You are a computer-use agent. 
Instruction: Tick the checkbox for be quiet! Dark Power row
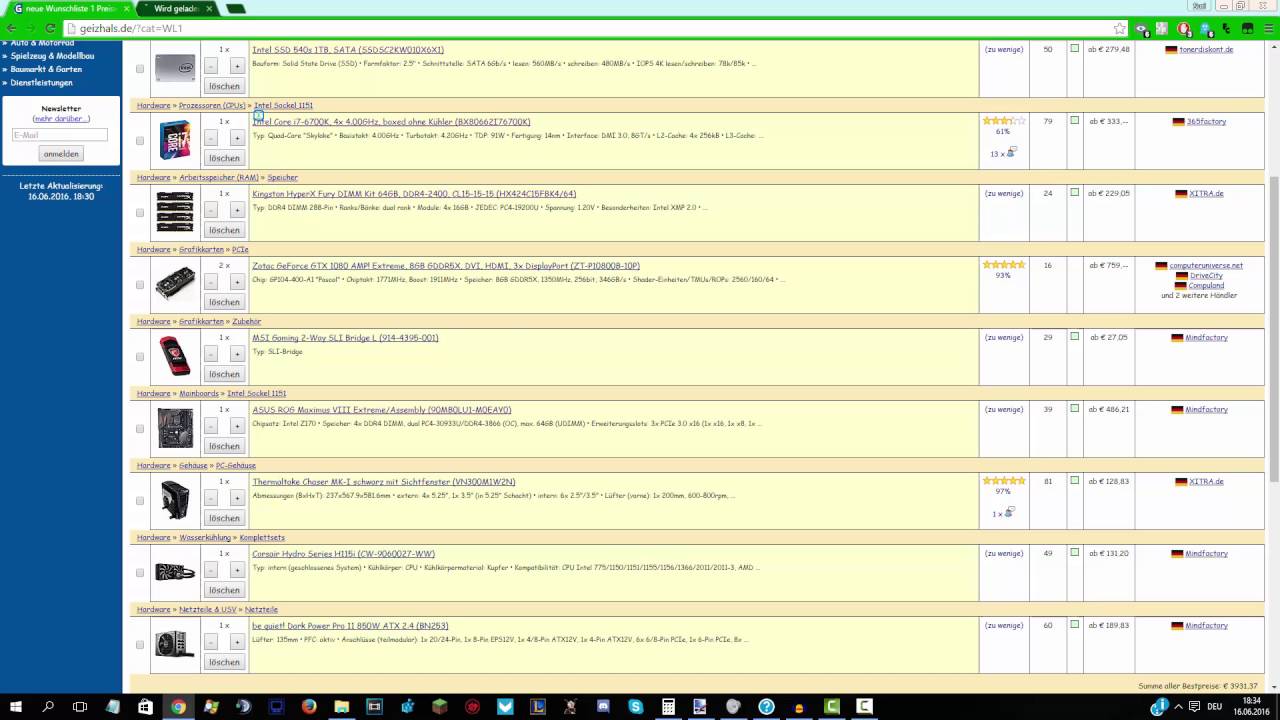(140, 645)
